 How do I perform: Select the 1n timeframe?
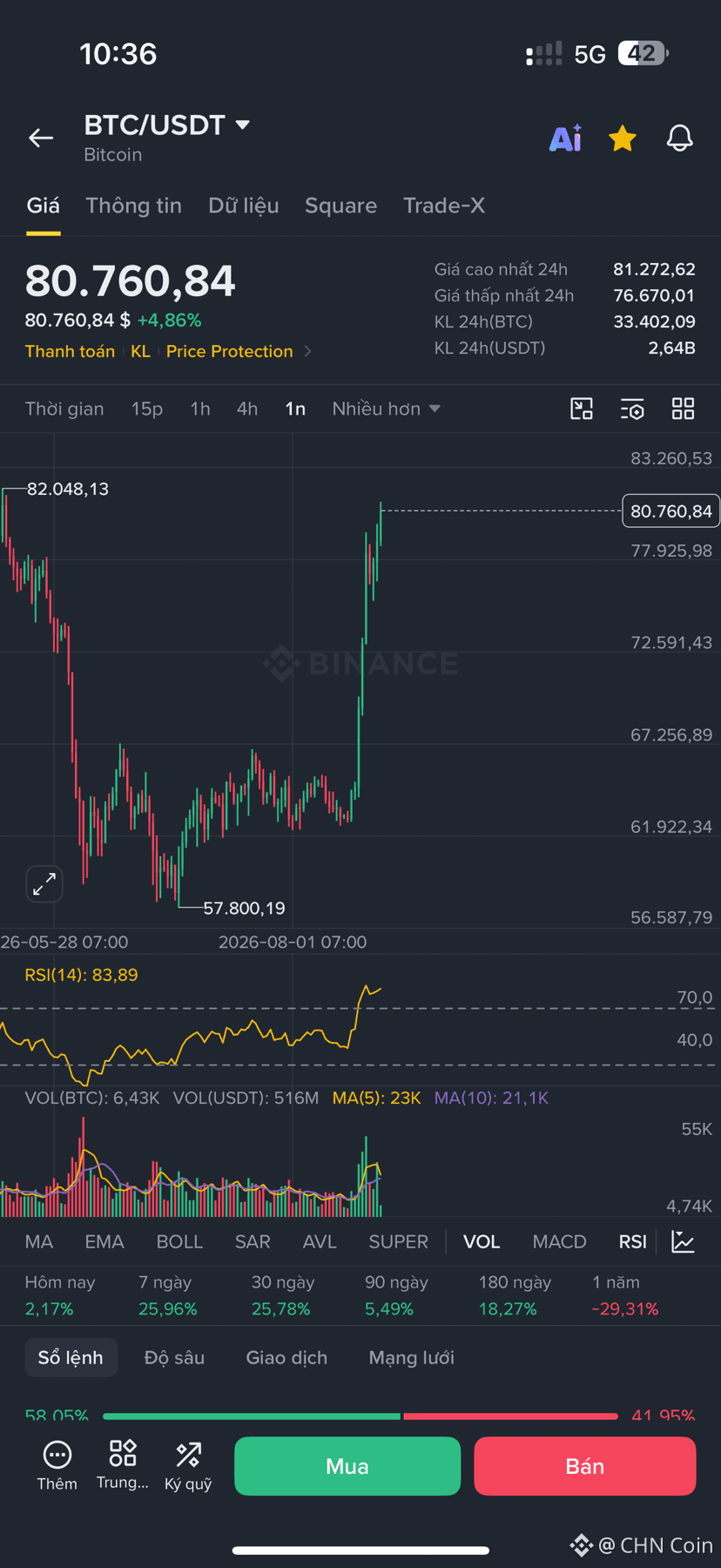pos(295,409)
